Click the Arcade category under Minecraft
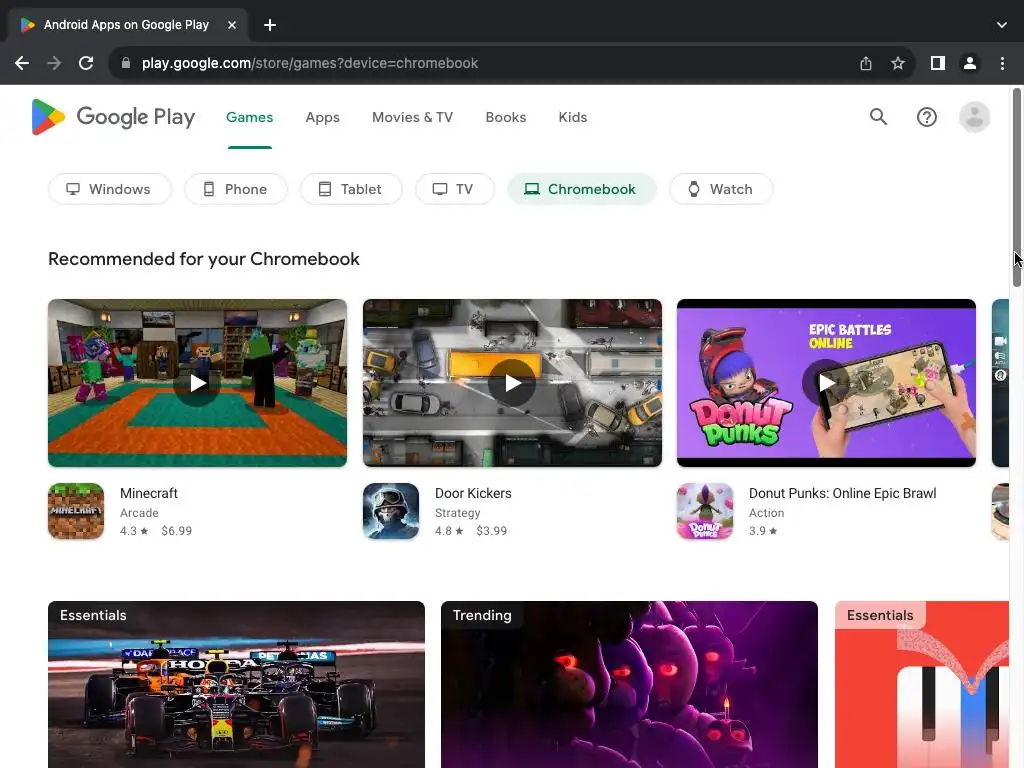The image size is (1024, 768). 139,513
